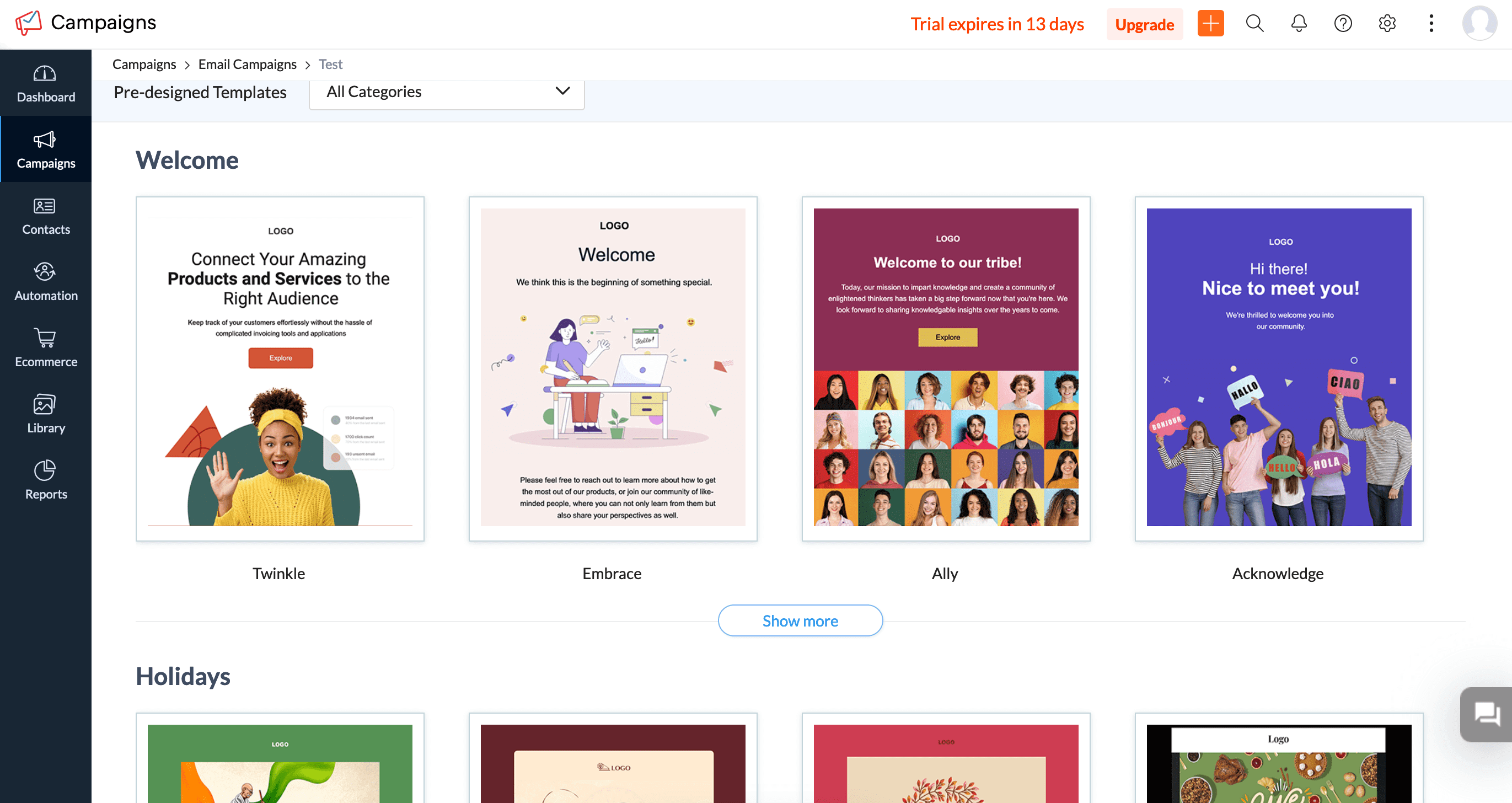Screen dimensions: 1512x803
Task: Navigate to Contacts in sidebar
Action: (46, 215)
